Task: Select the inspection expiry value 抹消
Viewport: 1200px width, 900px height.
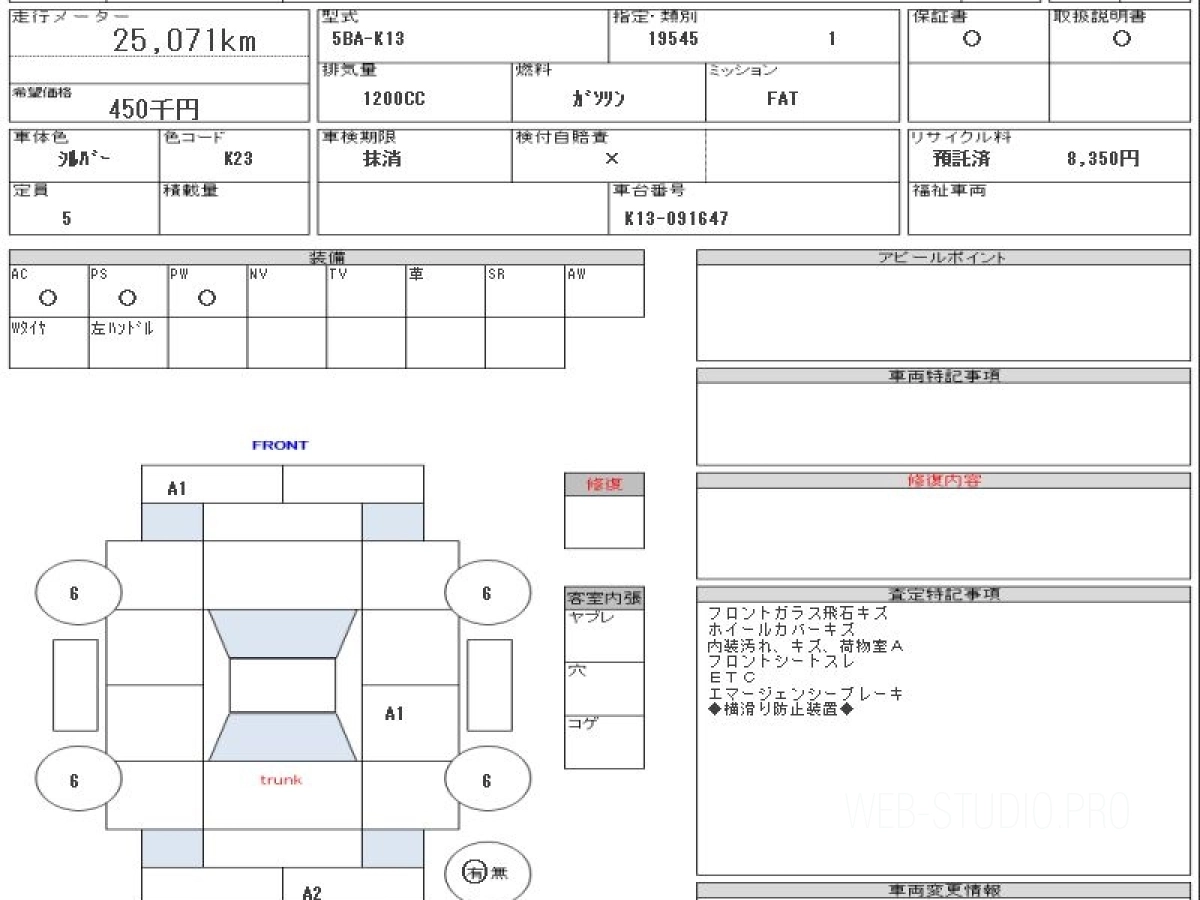Action: (x=382, y=158)
